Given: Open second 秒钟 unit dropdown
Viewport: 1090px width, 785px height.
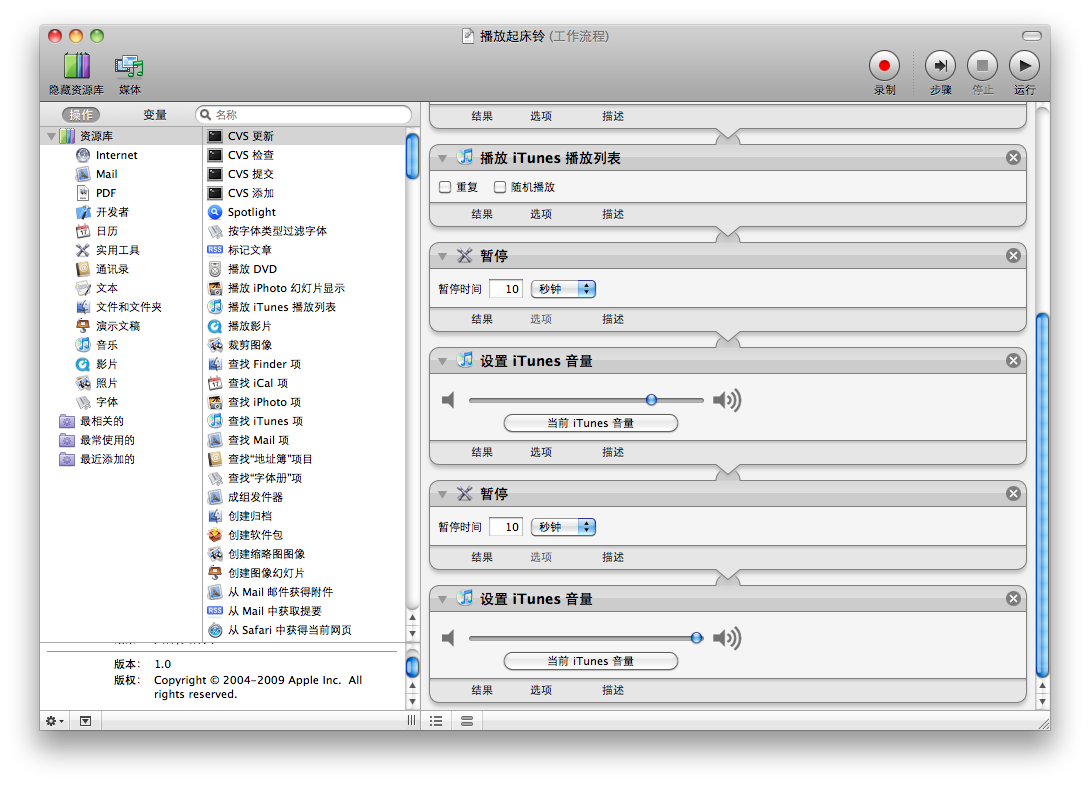Looking at the screenshot, I should tap(563, 527).
